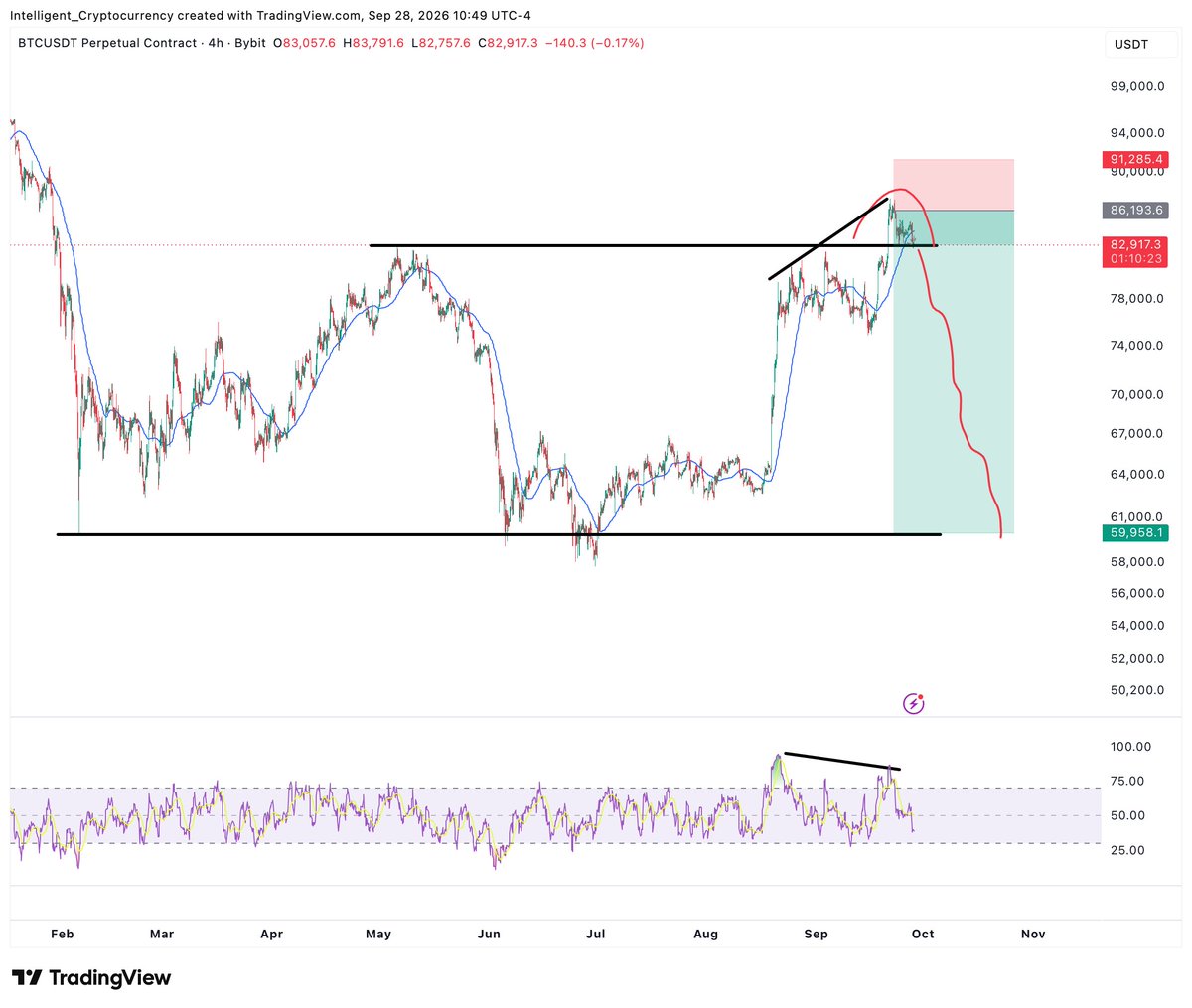Click the 78,000.0 price scale label
Image resolution: width=1192 pixels, height=1008 pixels.
click(1137, 299)
